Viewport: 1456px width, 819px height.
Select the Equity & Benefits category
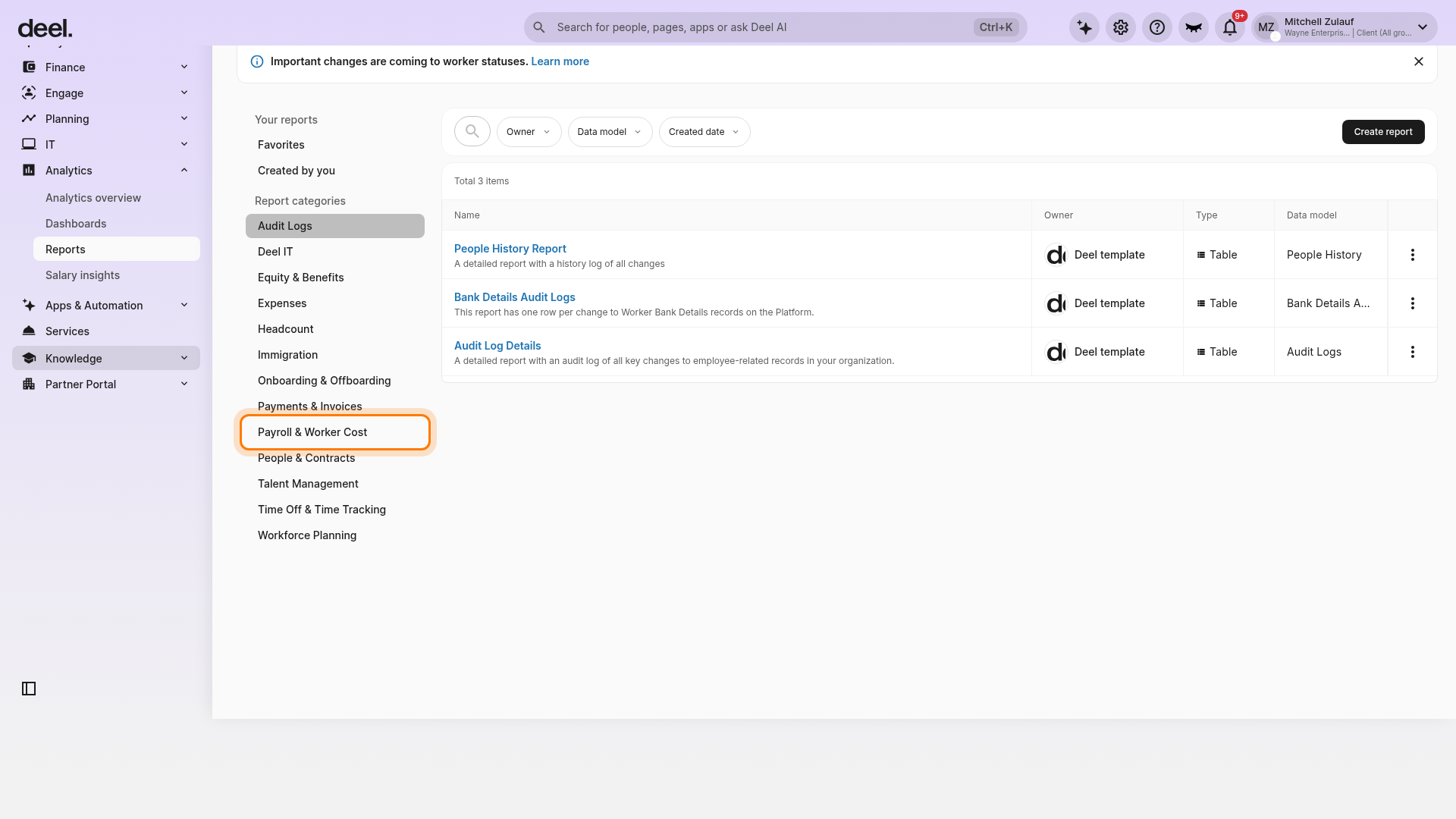(335, 278)
